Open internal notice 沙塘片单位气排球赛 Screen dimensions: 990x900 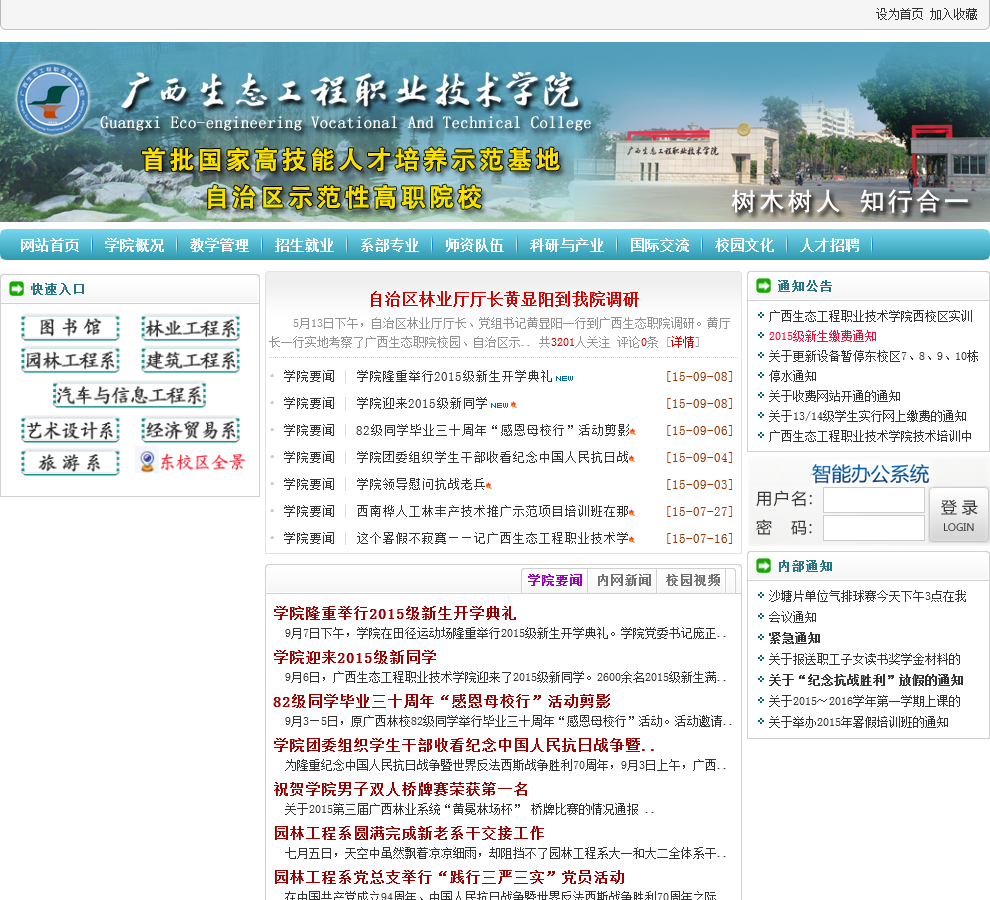pyautogui.click(x=867, y=596)
